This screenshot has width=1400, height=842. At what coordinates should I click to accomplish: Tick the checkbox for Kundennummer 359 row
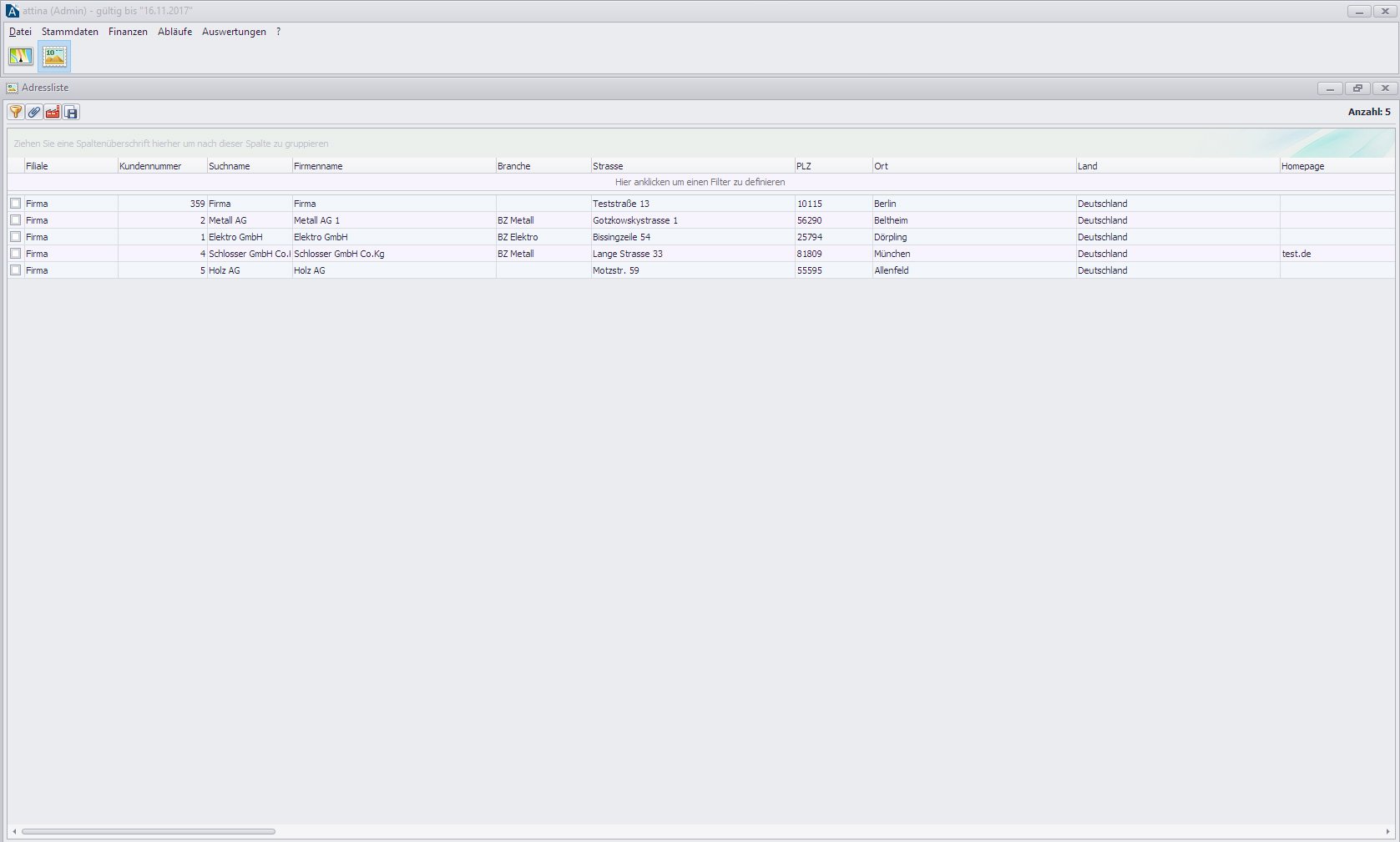16,204
